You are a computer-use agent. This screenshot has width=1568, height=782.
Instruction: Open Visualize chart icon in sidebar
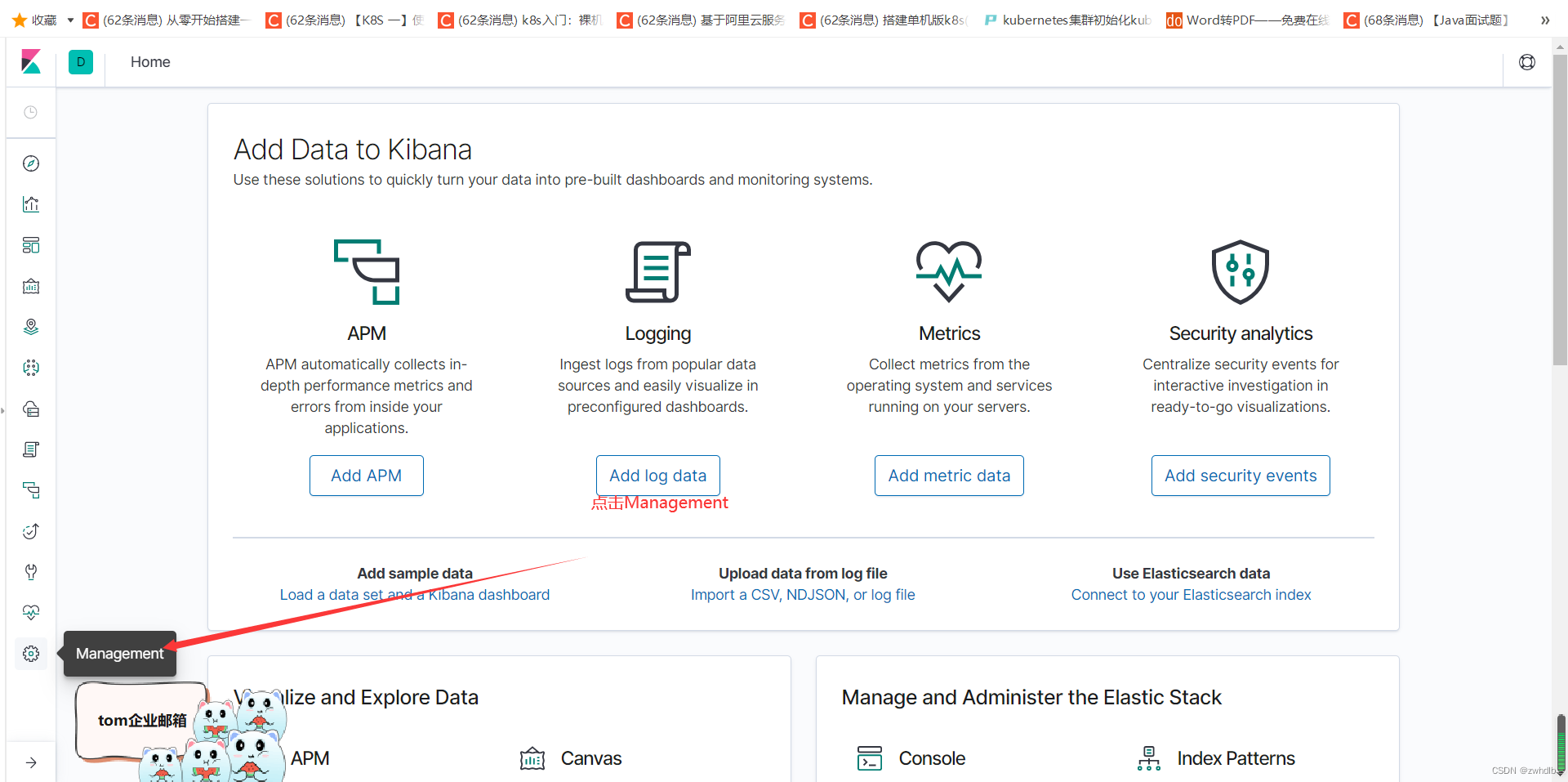click(x=31, y=204)
